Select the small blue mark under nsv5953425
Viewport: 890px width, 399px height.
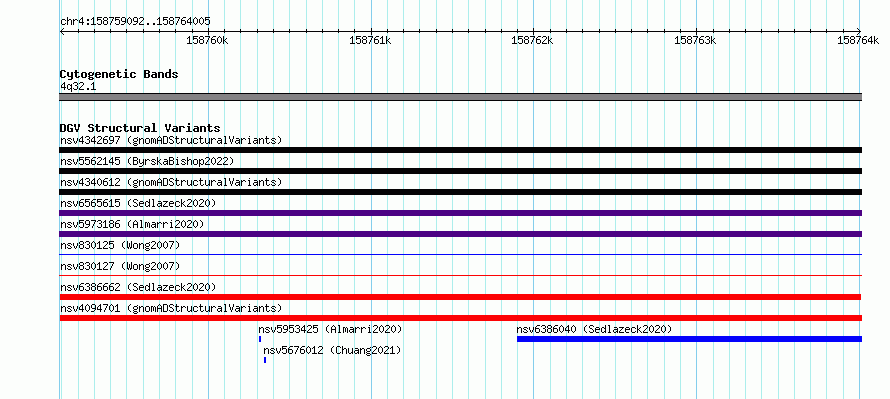click(x=260, y=339)
